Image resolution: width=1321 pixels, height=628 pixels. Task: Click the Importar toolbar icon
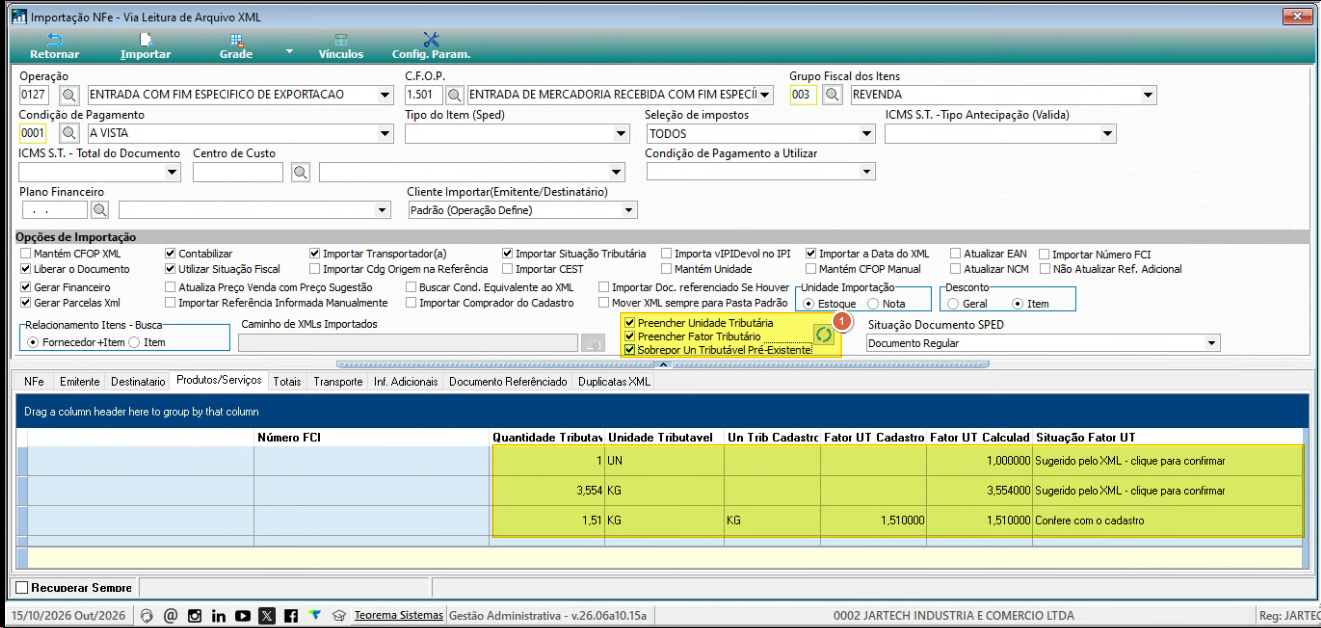point(145,40)
